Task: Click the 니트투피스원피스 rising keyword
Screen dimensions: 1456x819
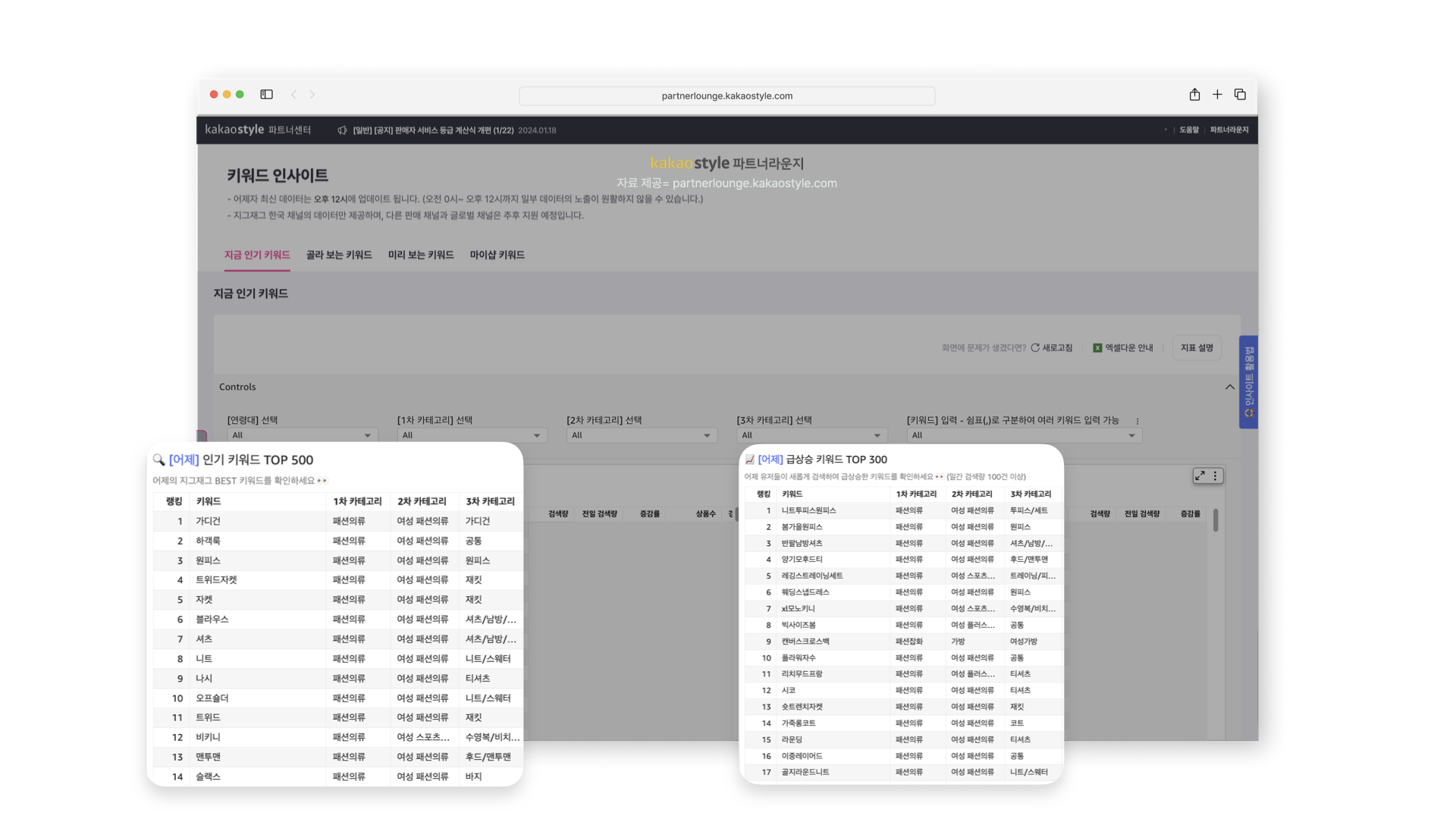Action: click(808, 511)
